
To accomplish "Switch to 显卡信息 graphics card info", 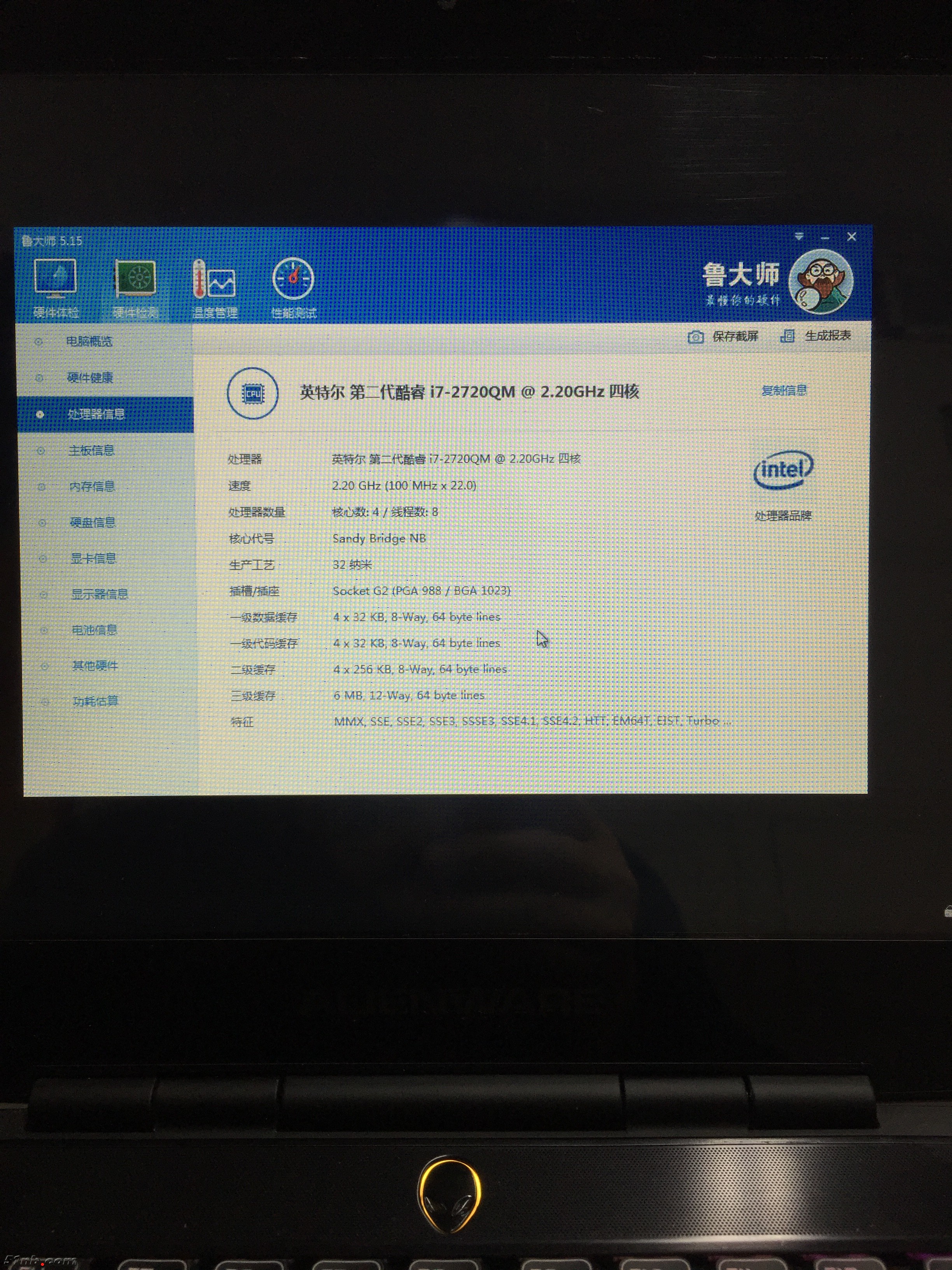I will tap(93, 559).
